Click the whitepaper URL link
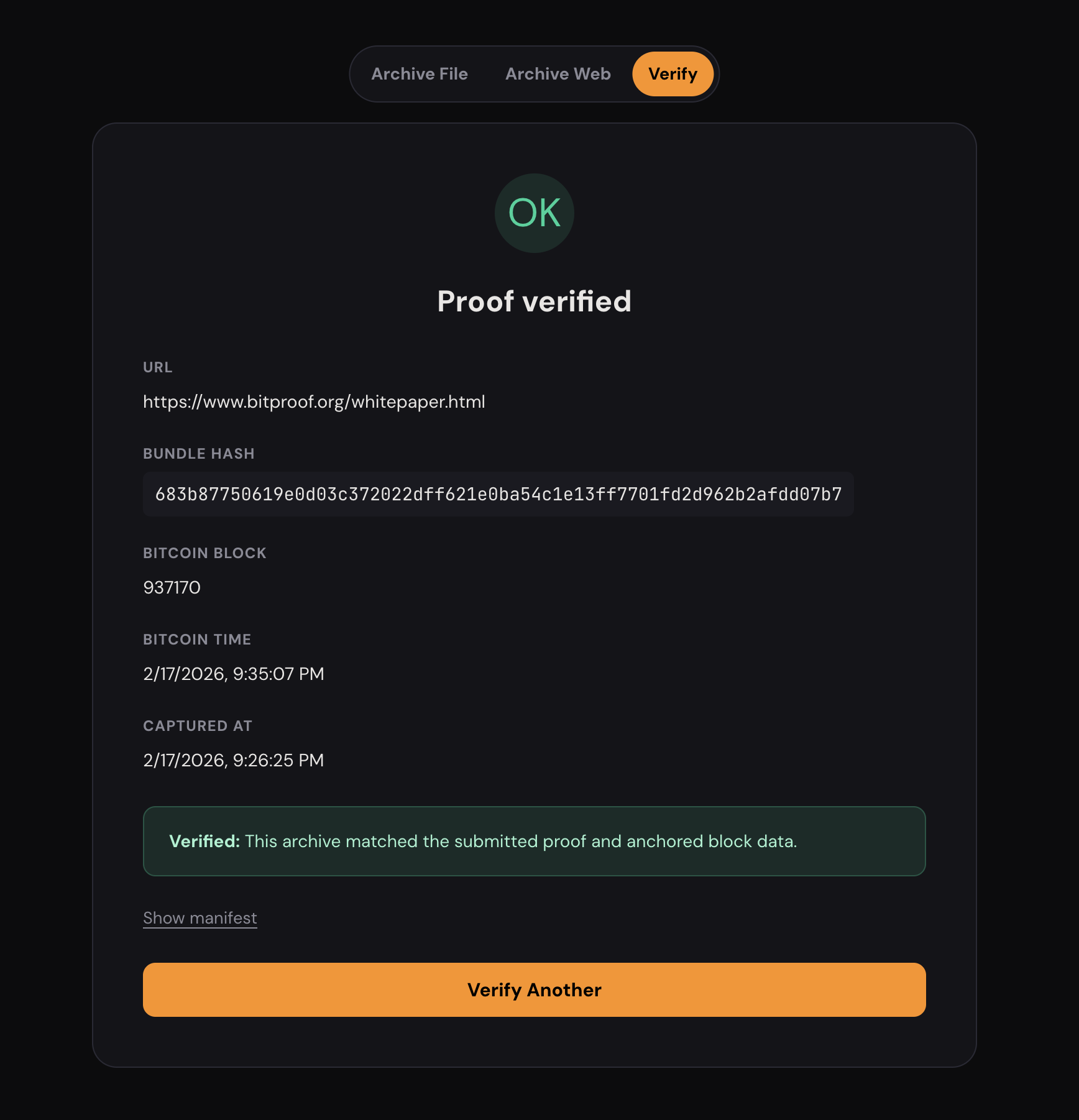 [314, 402]
